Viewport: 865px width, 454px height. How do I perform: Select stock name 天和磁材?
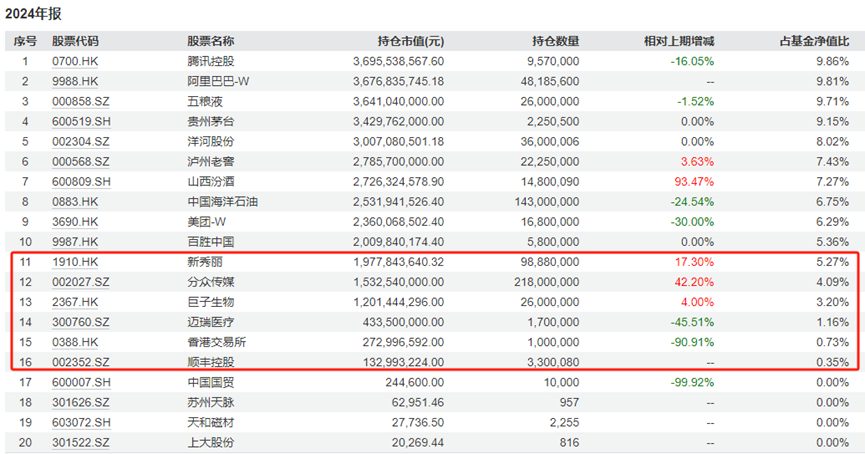pyautogui.click(x=211, y=423)
